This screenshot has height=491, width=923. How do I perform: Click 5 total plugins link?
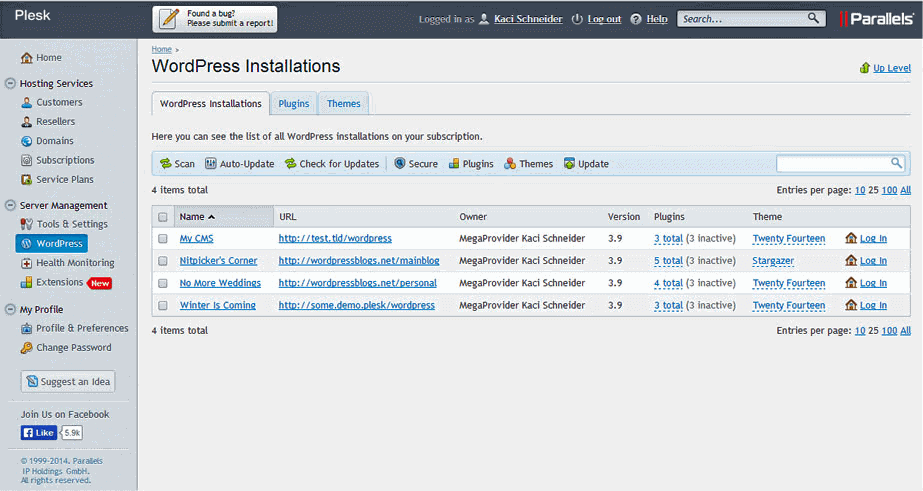pos(668,261)
